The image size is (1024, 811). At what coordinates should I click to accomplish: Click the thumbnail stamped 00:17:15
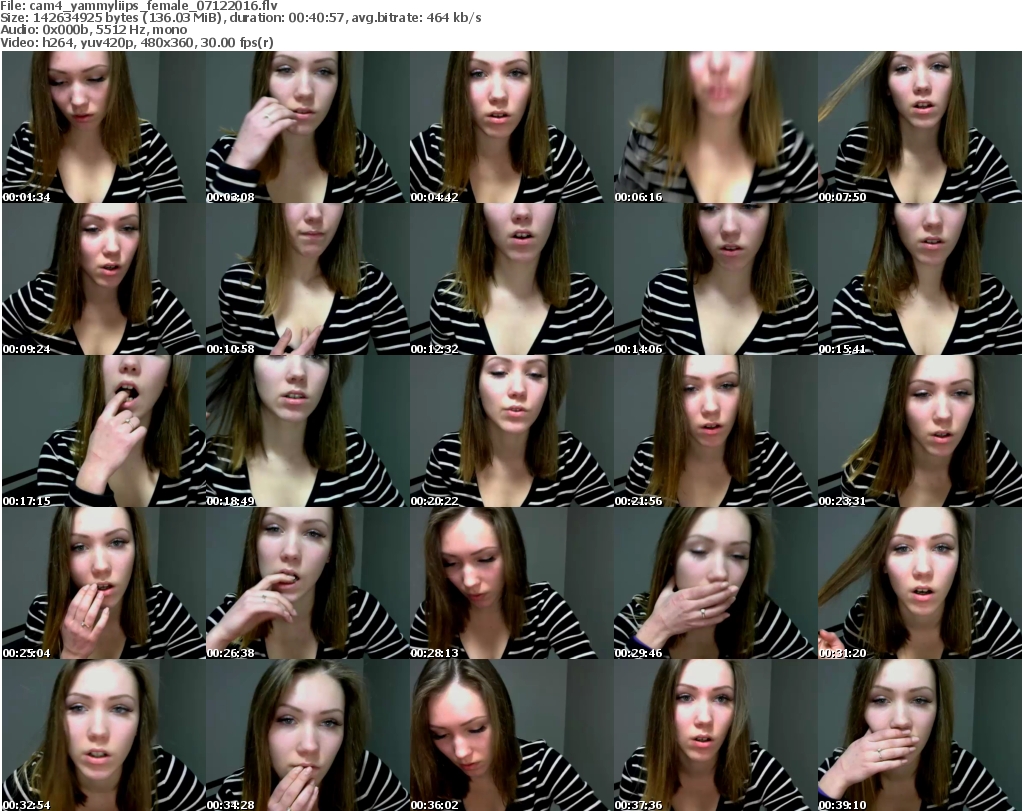click(x=104, y=431)
